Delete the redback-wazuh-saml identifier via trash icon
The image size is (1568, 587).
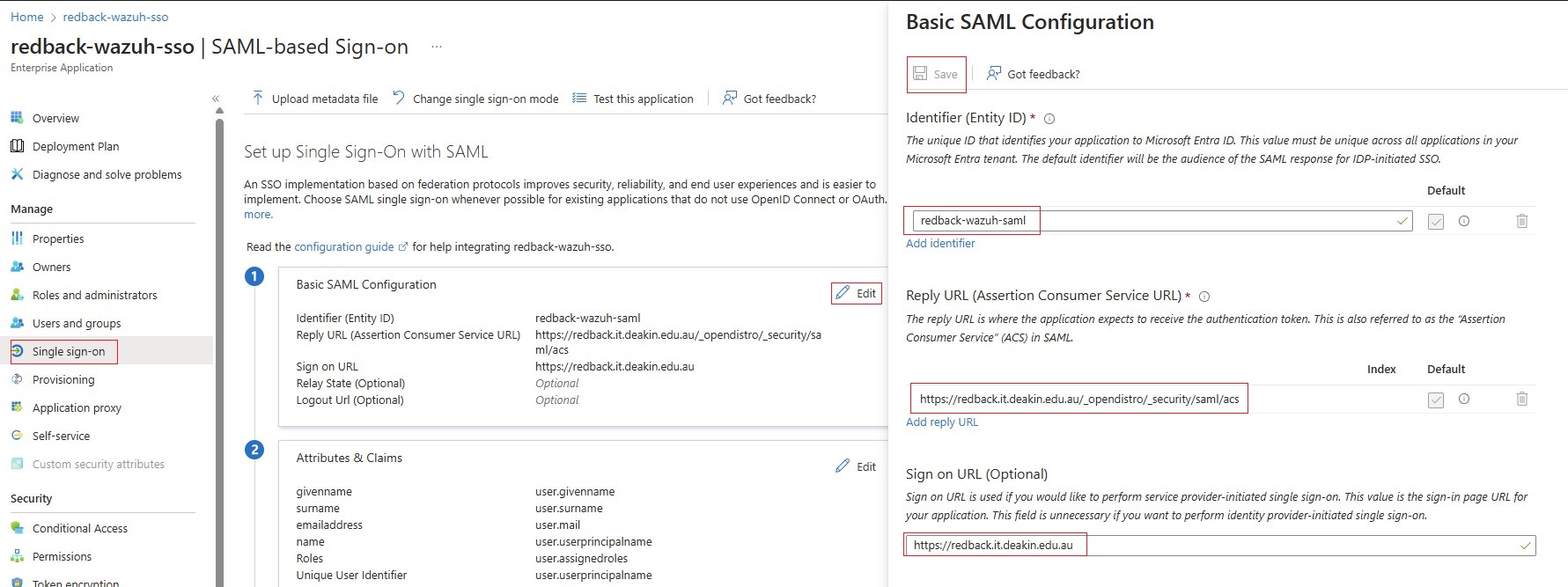(1521, 221)
